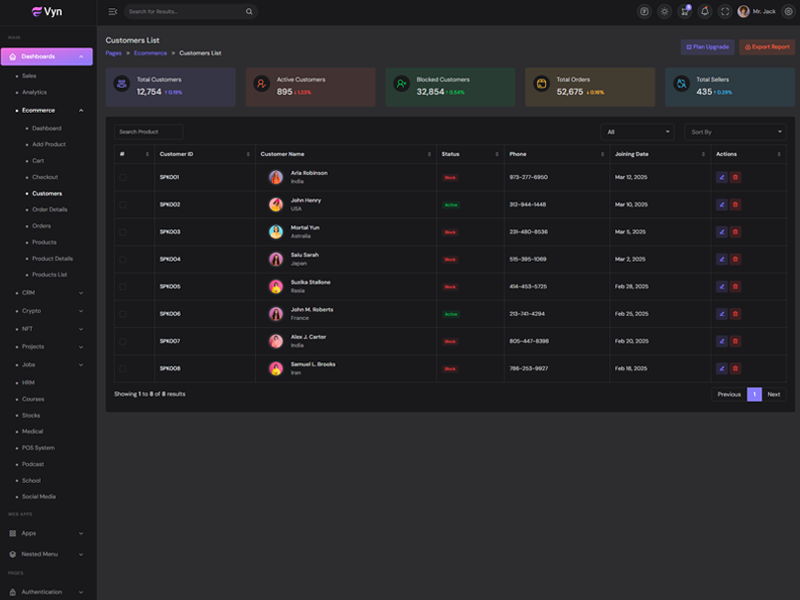Click edit icon for Aria Robinson

[721, 177]
